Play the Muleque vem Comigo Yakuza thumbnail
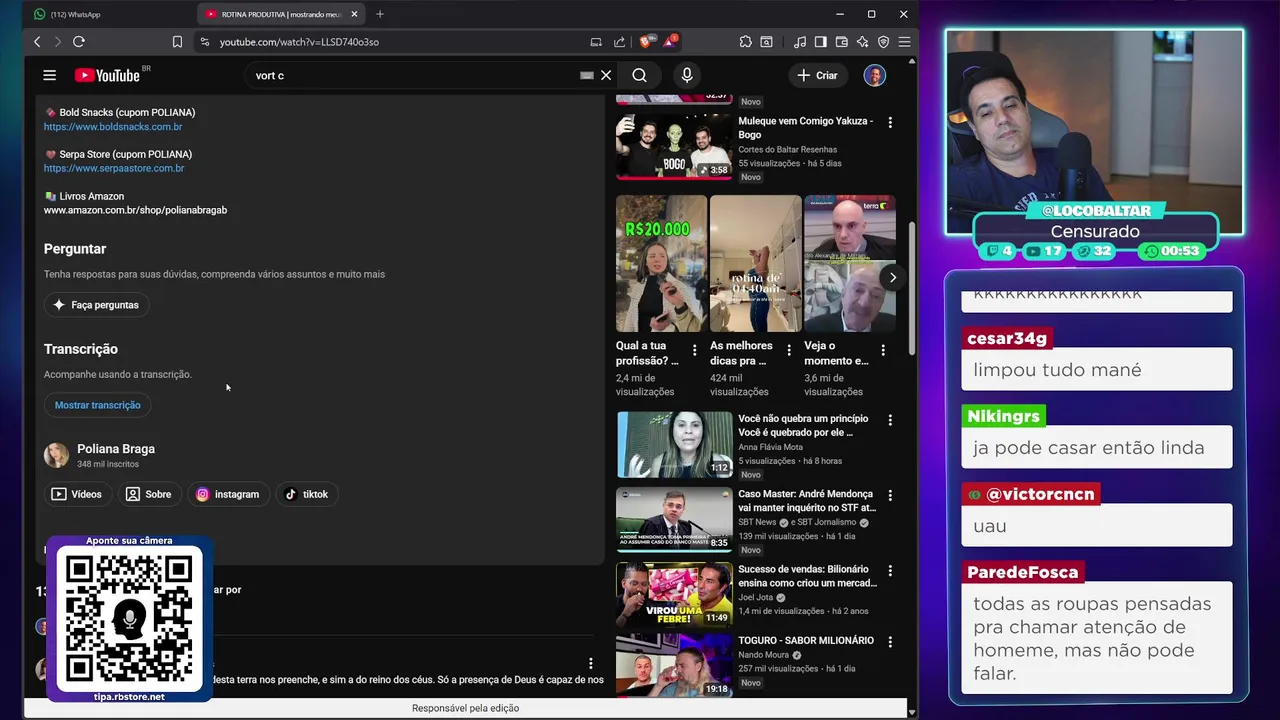1280x720 pixels. click(x=674, y=146)
